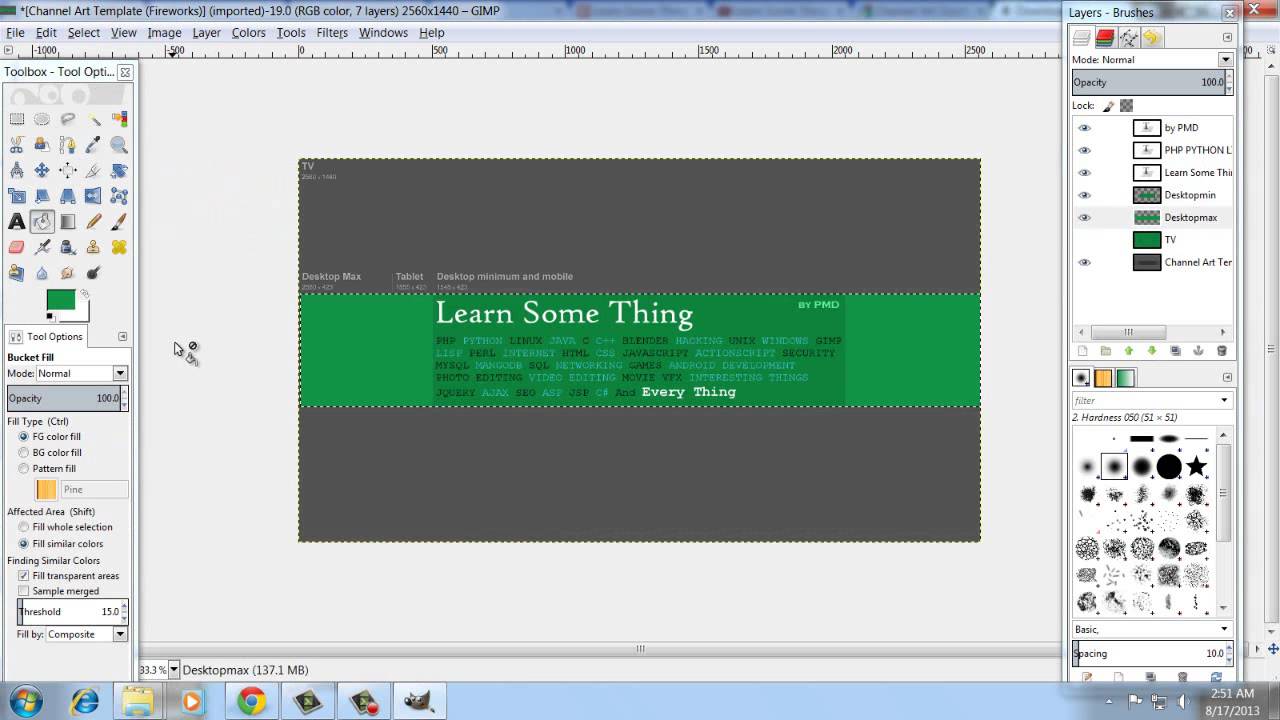This screenshot has width=1280, height=720.
Task: Select the Eraser tool
Action: click(17, 247)
